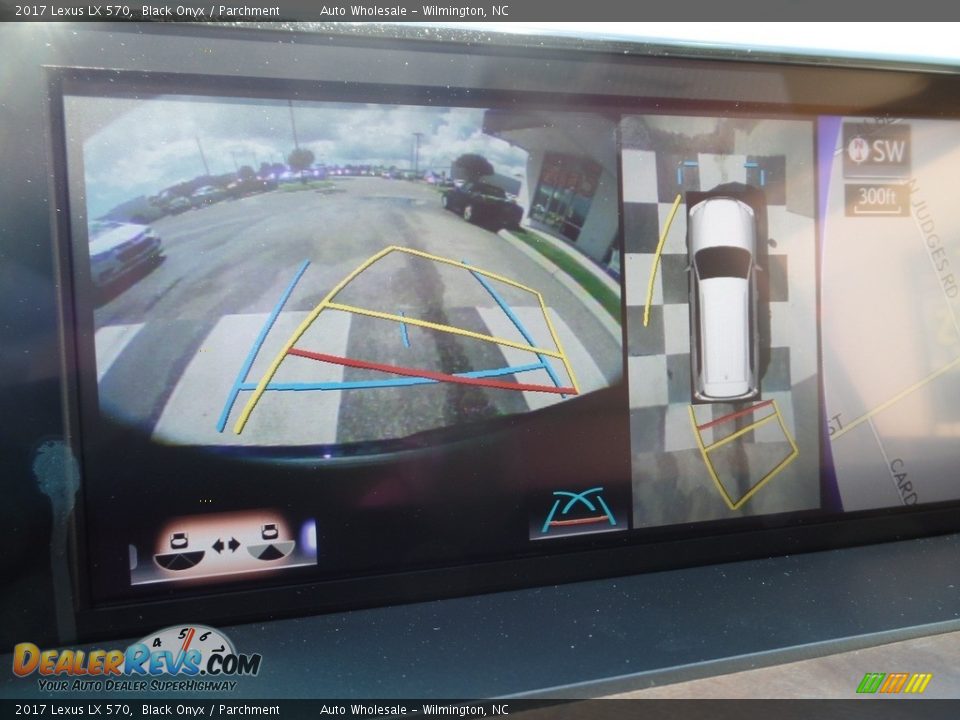Screen dimensions: 960x720
Task: Click the DealerRevs.com logo
Action: pyautogui.click(x=137, y=660)
